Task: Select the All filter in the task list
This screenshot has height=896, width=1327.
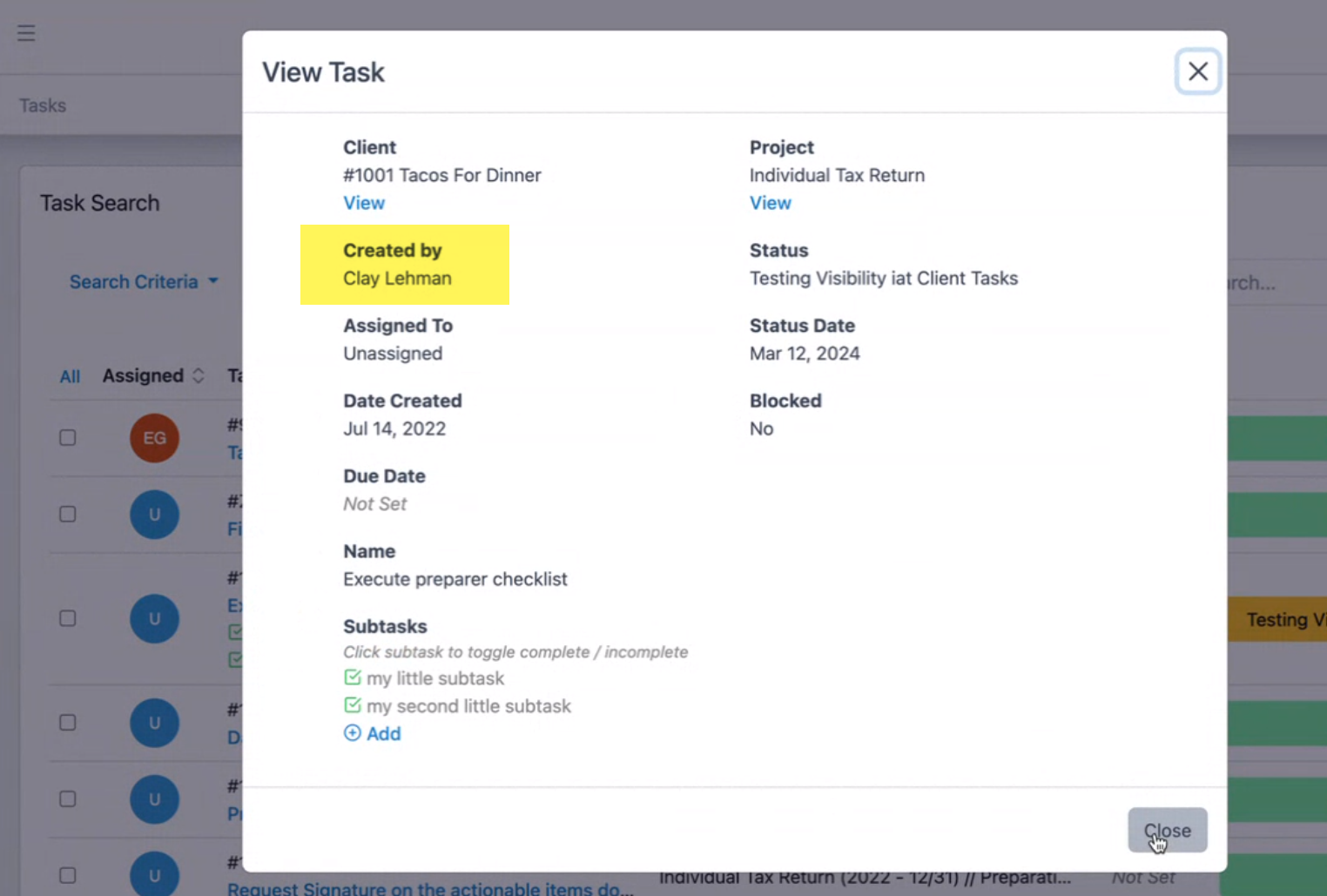Action: (x=70, y=375)
